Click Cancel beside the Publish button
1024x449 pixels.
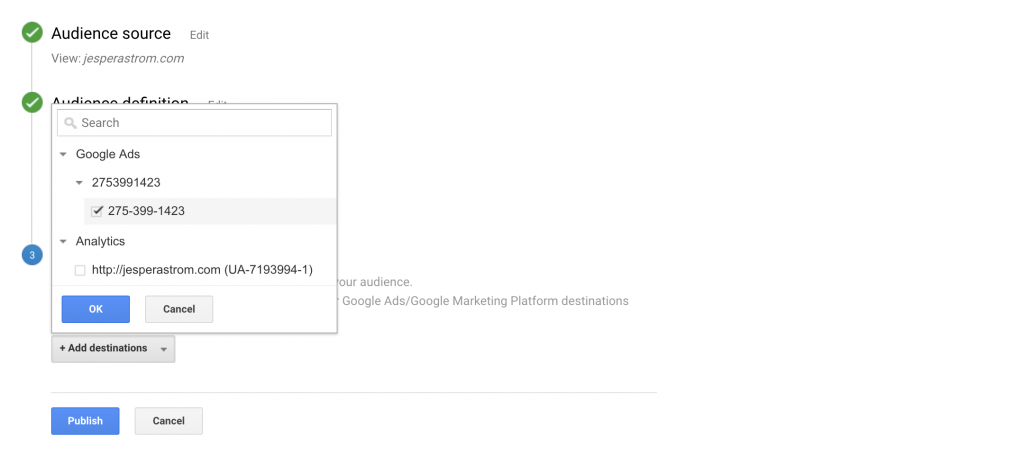coord(168,421)
